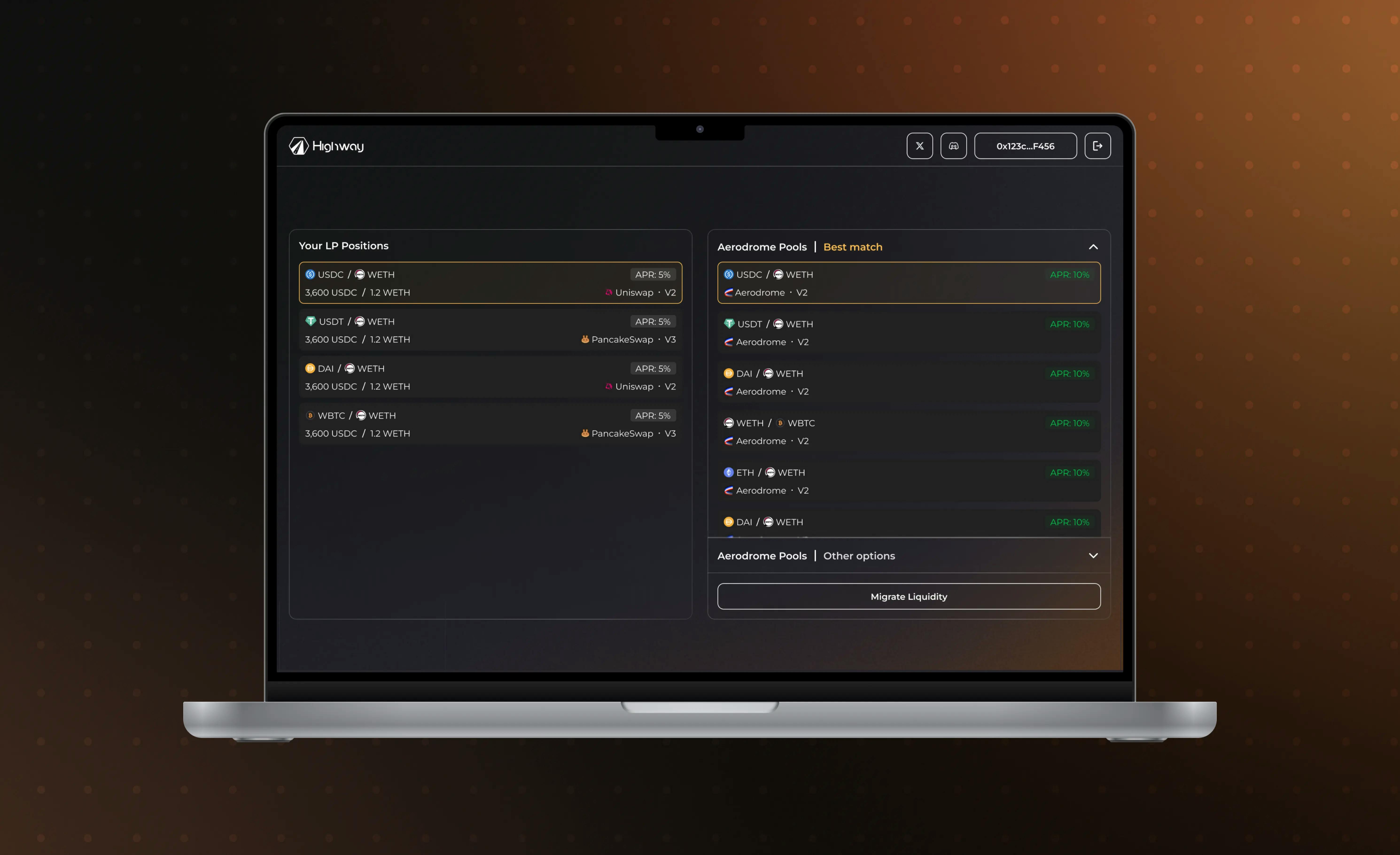This screenshot has width=1400, height=855.
Task: Click the USDC token icon in LP positions
Action: coord(310,274)
